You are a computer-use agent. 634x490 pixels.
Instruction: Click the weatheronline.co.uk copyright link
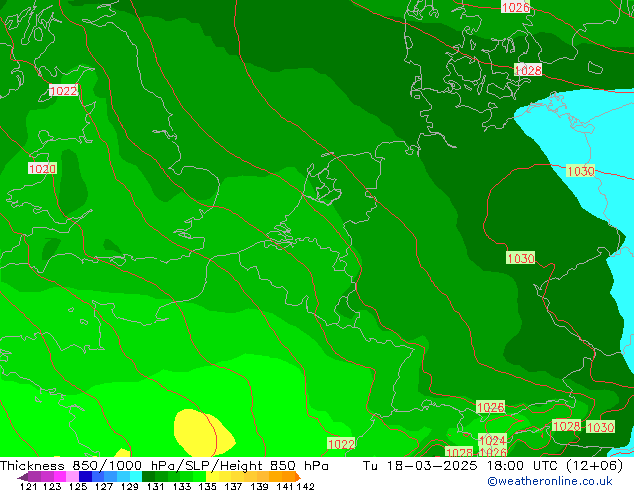point(550,481)
